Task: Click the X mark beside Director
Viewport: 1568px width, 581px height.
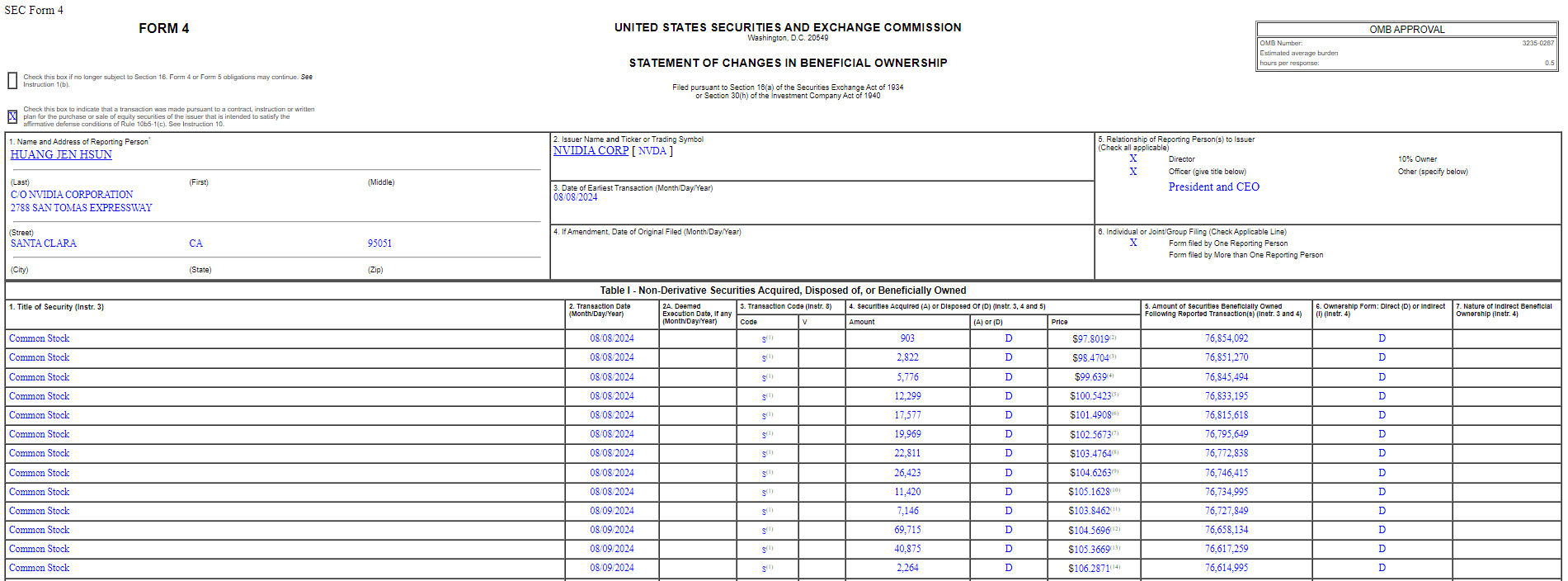Action: 1132,158
